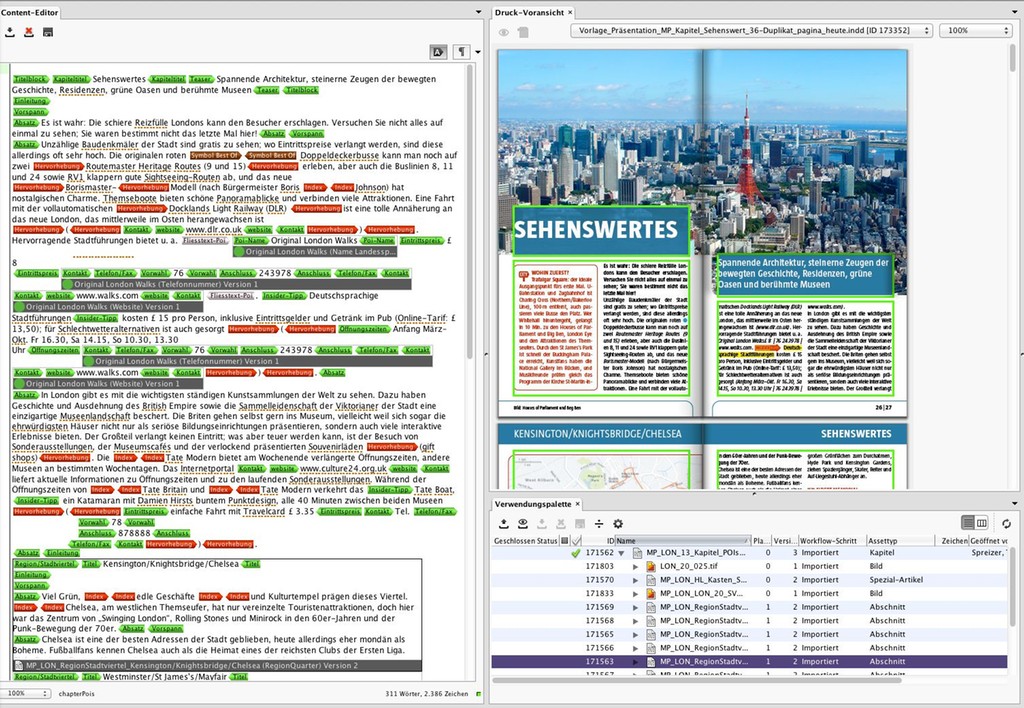Click the preview eye icon in Verwendungspalette toolbar

tap(523, 523)
